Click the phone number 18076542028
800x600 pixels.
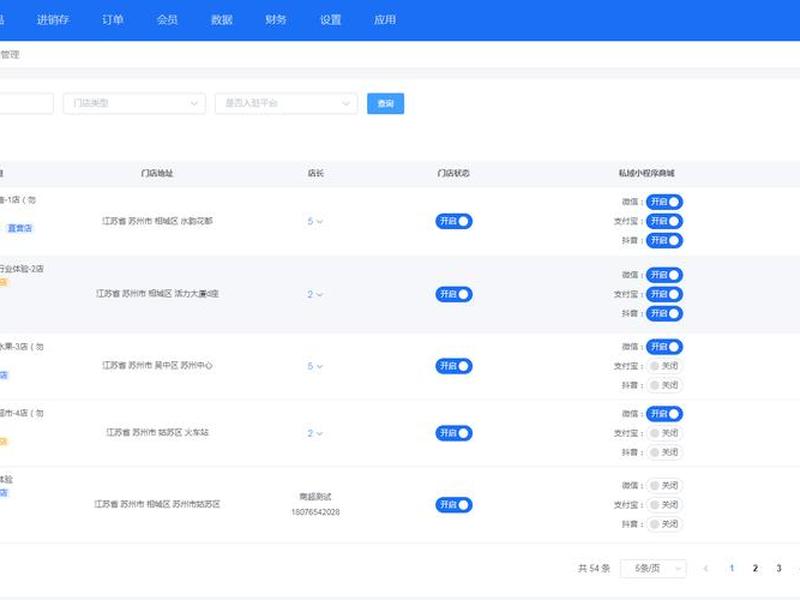click(315, 512)
